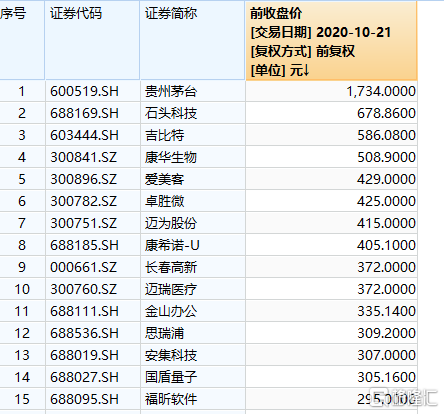Select the 前收盘价 sorted column header

click(331, 41)
